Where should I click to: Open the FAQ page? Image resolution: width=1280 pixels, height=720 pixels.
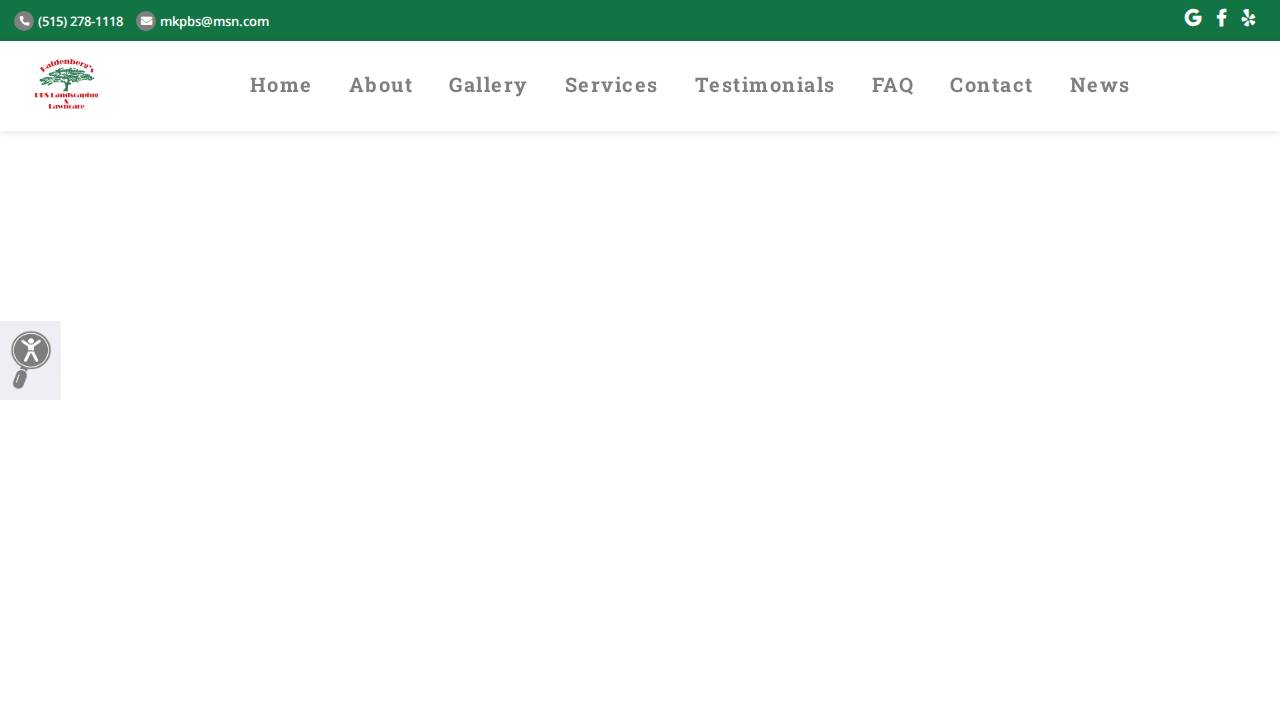pyautogui.click(x=893, y=85)
